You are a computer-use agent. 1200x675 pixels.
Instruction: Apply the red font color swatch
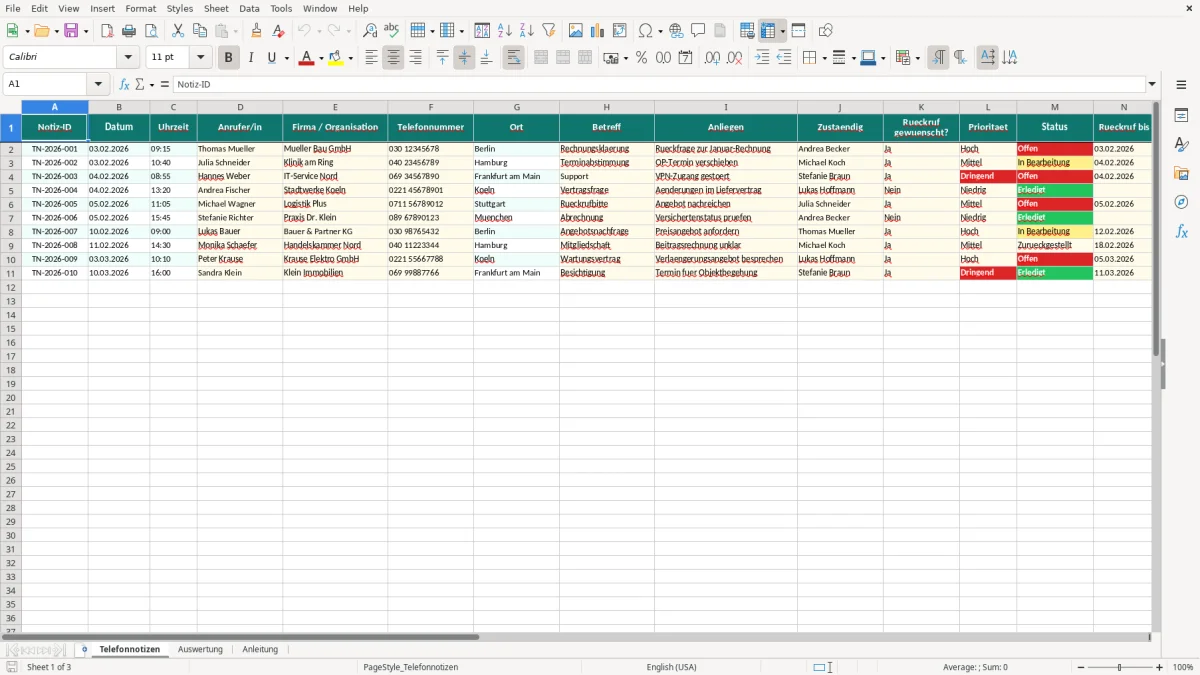[305, 58]
